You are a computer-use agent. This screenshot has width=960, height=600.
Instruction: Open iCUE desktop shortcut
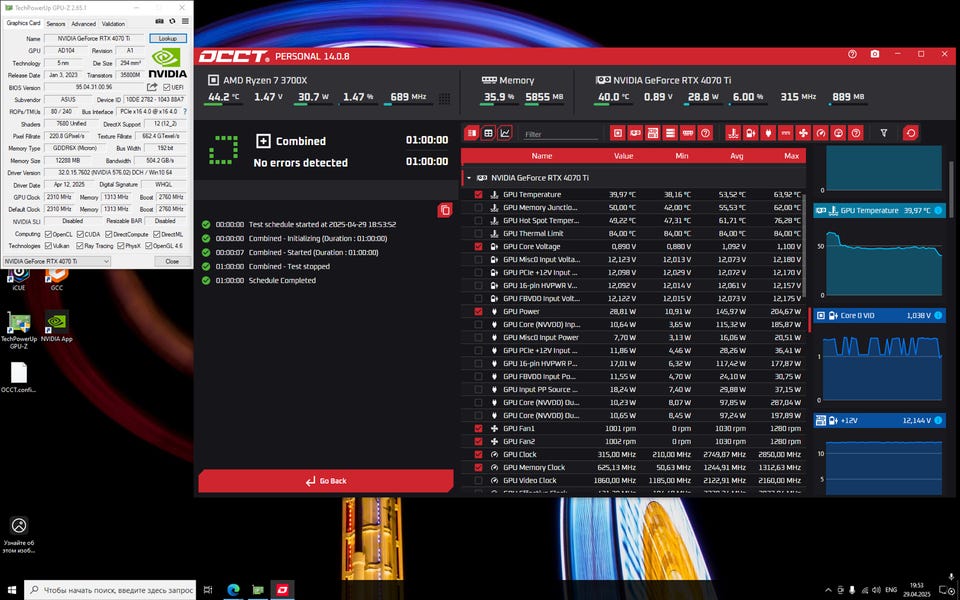[19, 277]
